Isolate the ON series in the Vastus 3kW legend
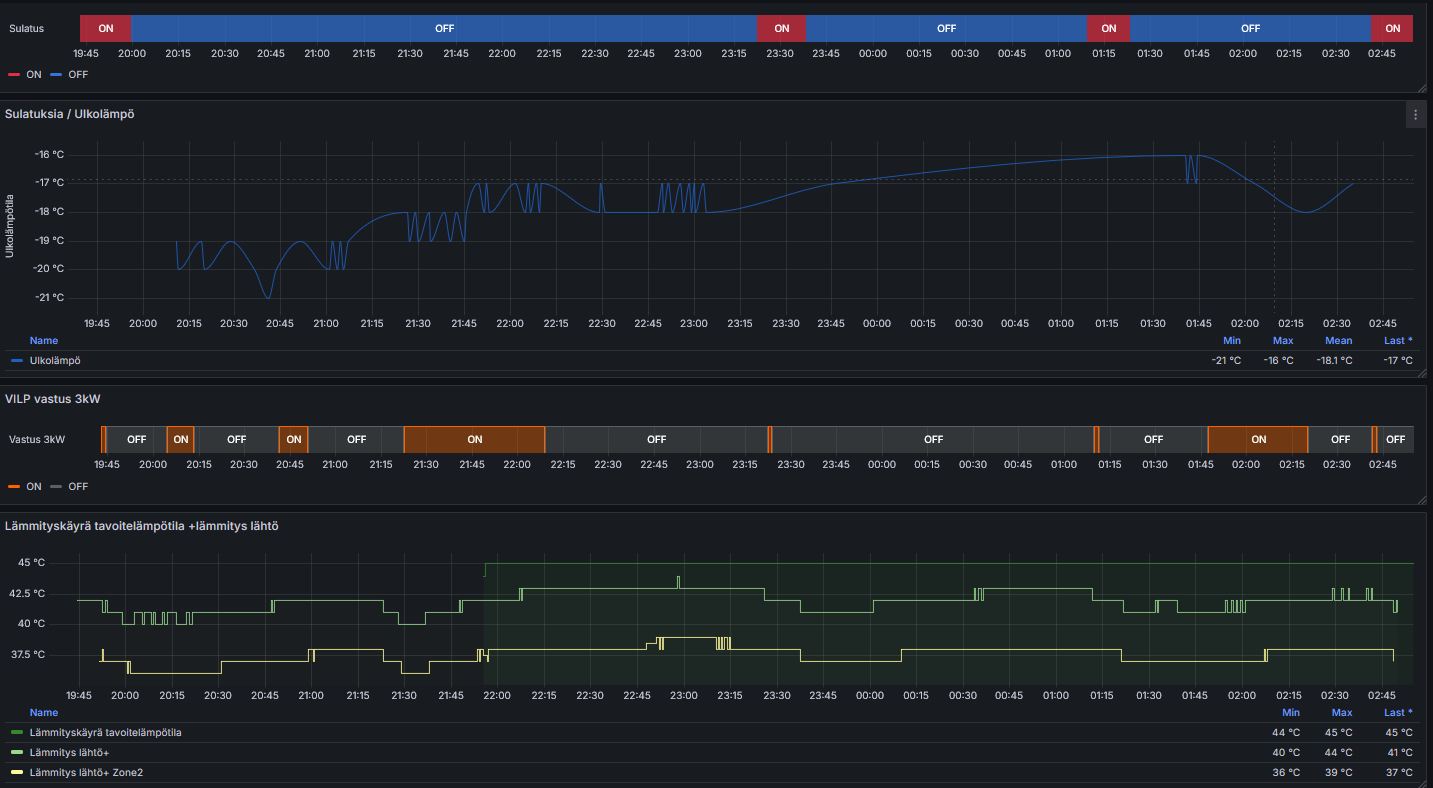This screenshot has width=1433, height=788. [x=34, y=487]
